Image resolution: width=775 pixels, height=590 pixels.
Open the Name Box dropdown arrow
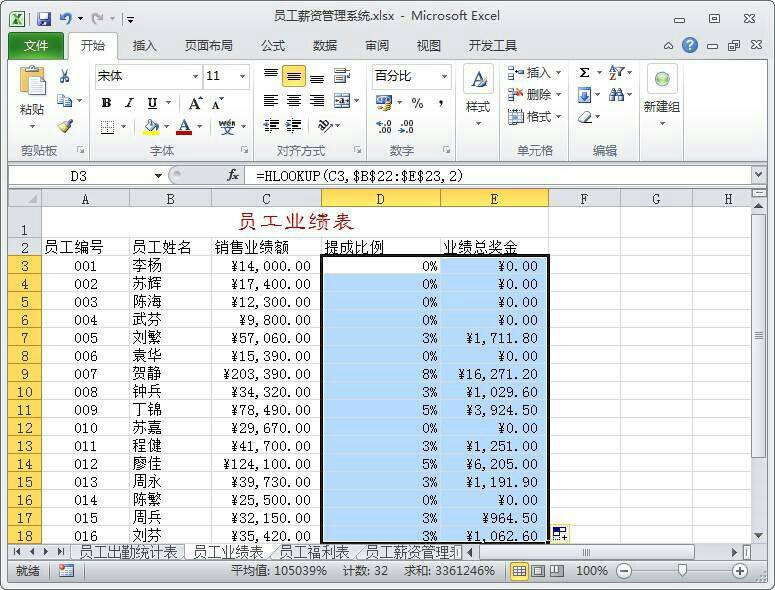click(158, 175)
